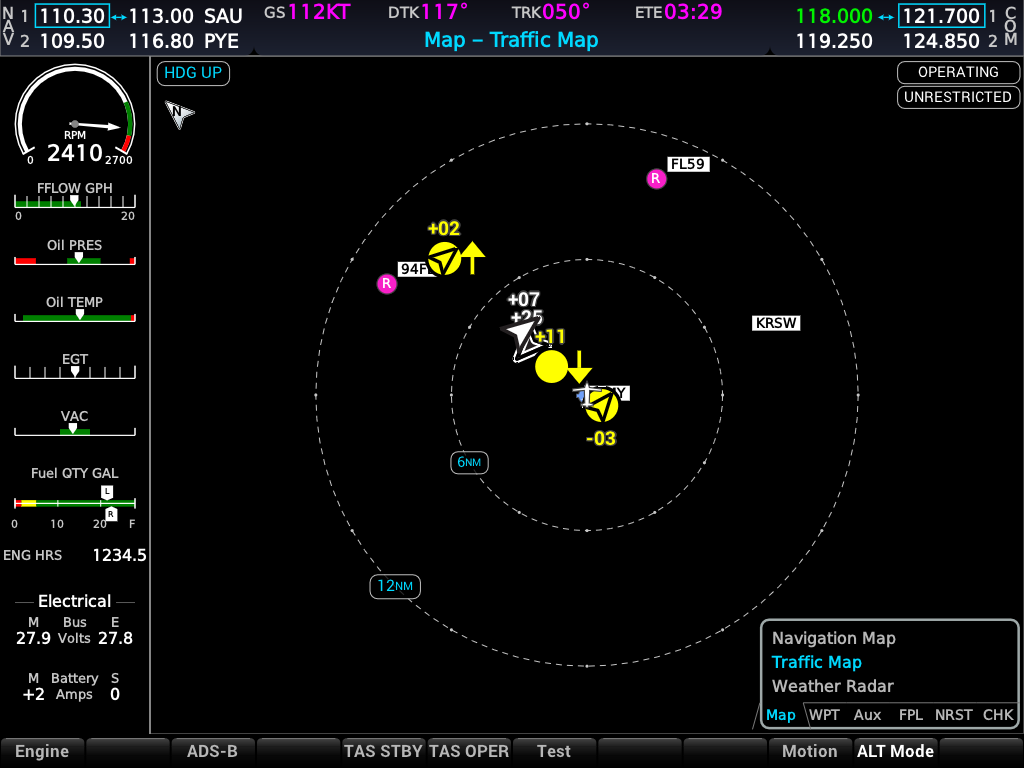Image resolution: width=1024 pixels, height=768 pixels.
Task: Select the TAS OPER softkey
Action: click(x=469, y=752)
